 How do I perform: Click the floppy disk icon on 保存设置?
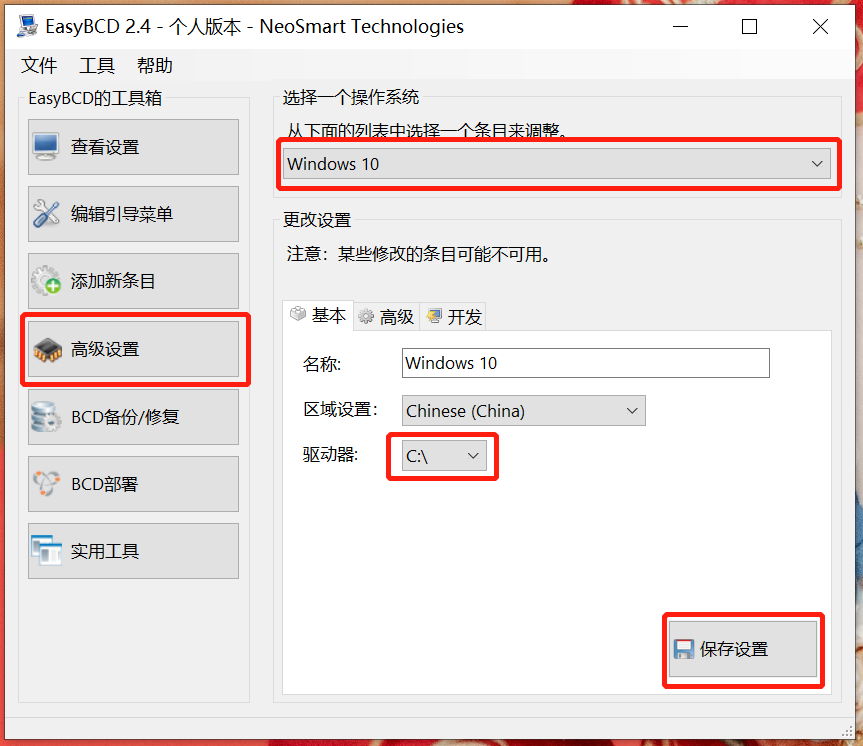[x=684, y=649]
